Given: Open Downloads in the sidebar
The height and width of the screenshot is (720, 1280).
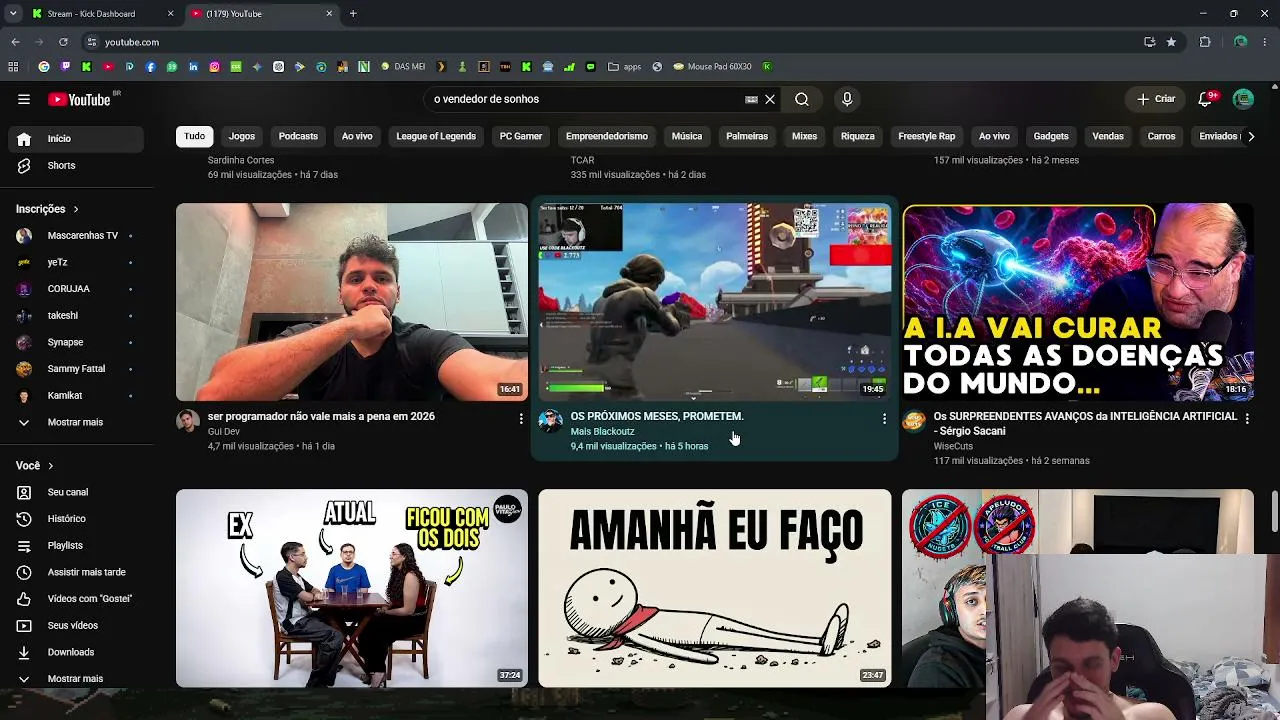Looking at the screenshot, I should [76, 652].
